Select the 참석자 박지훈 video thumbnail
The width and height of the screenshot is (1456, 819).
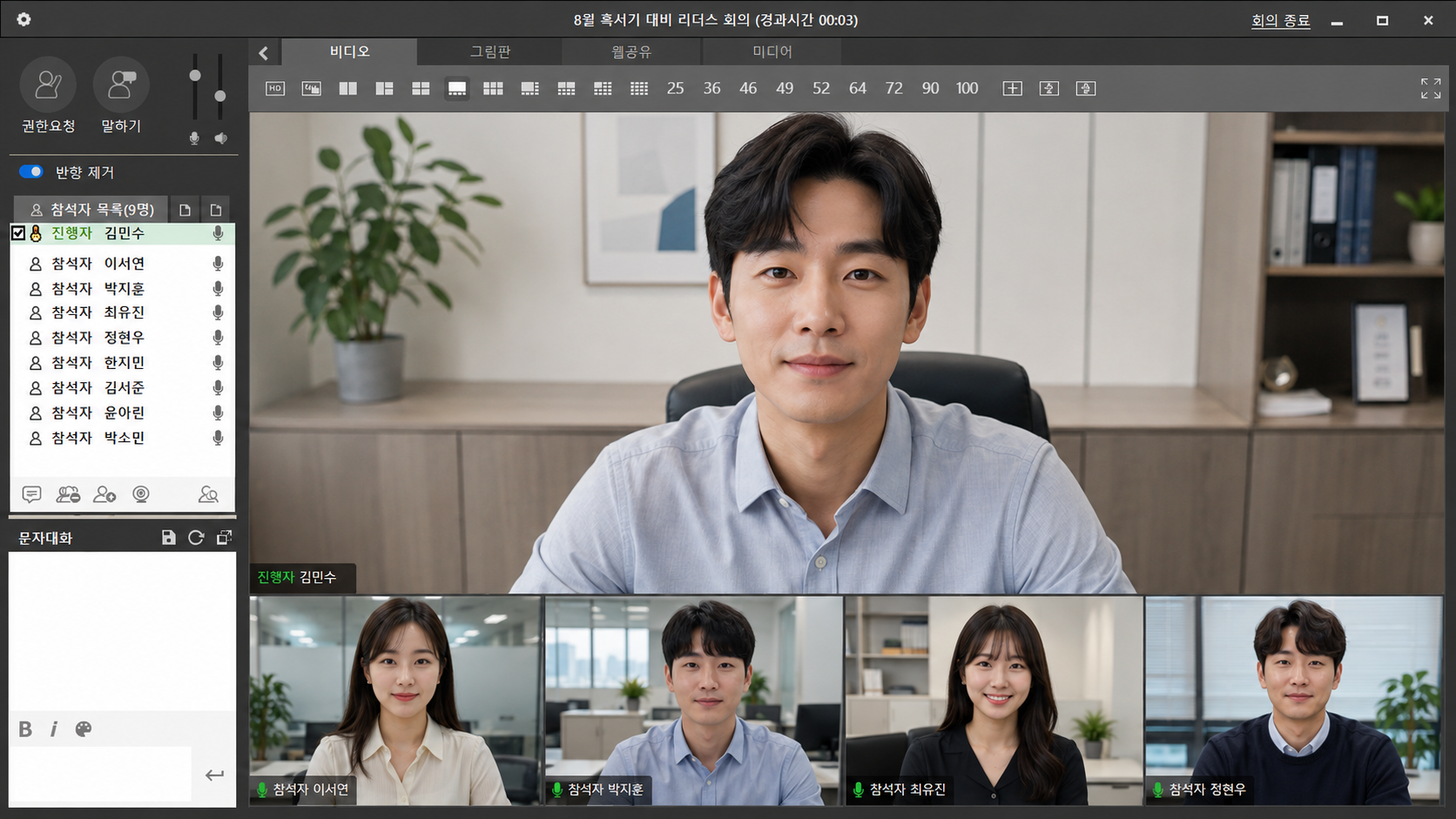coord(693,701)
